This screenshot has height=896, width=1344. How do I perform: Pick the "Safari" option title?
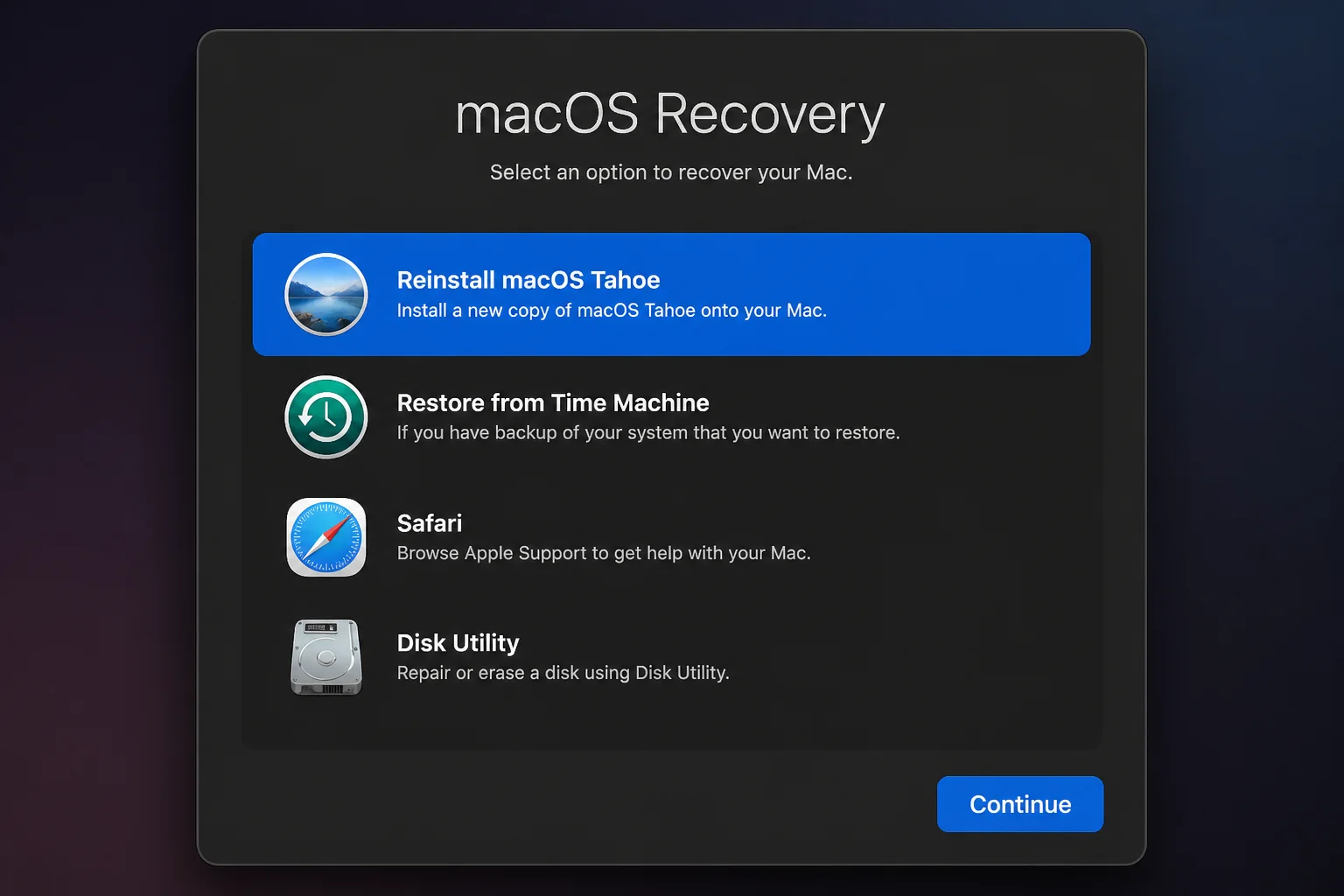(x=430, y=523)
